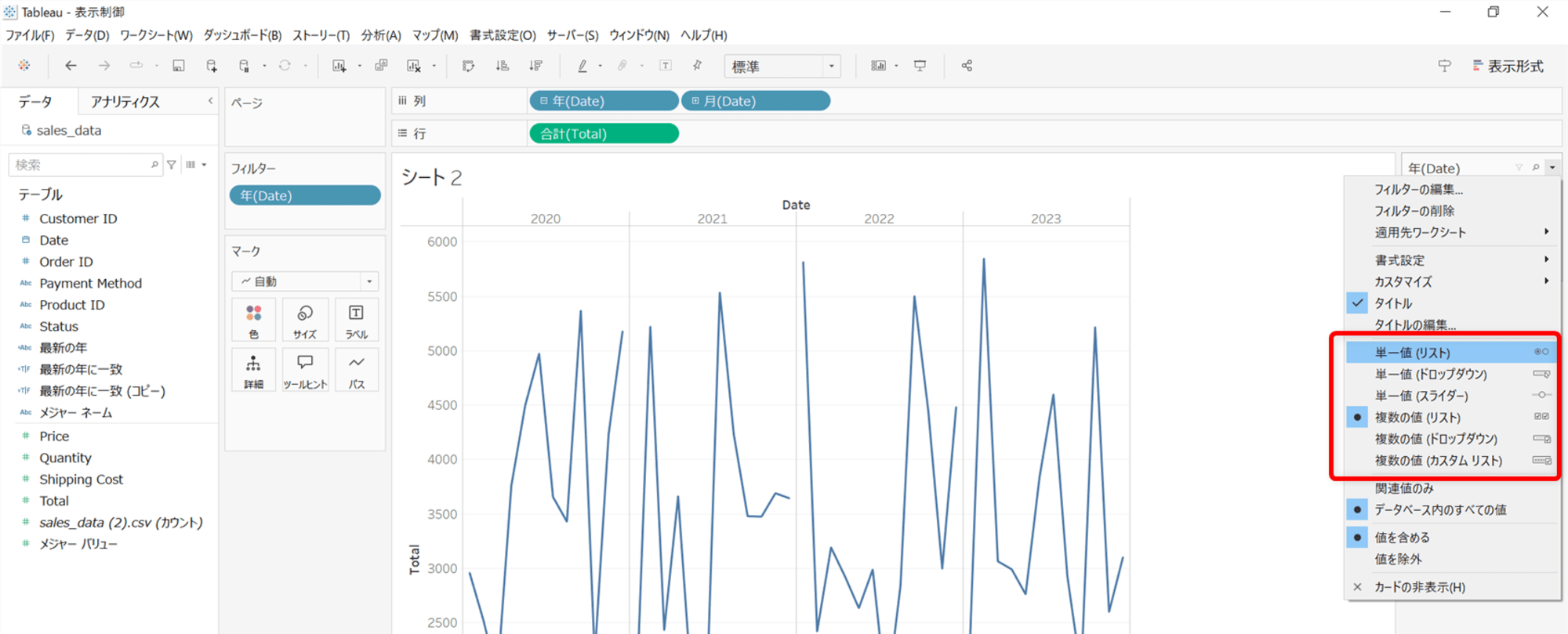Click the duplicate sheet icon
This screenshot has height=634, width=1568.
pos(381,66)
